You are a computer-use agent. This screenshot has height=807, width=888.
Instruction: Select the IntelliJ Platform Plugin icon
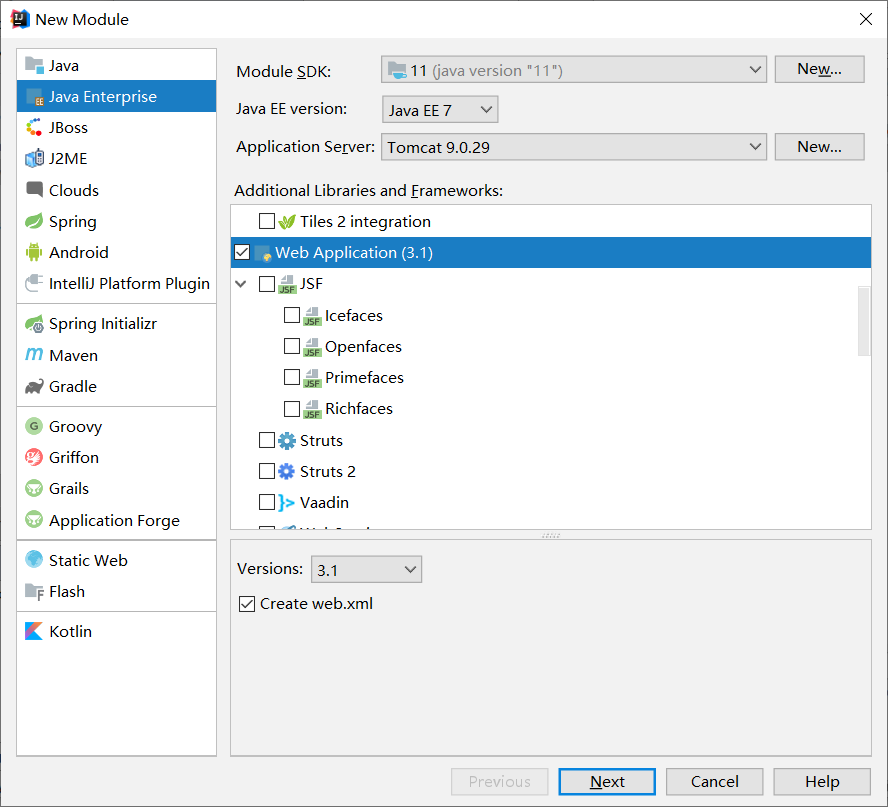[34, 283]
